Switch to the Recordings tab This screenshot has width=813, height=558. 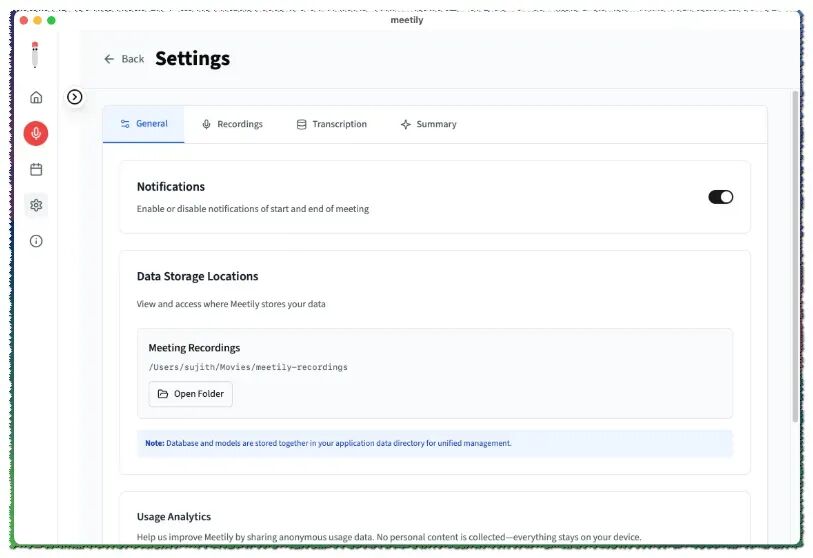click(x=232, y=124)
